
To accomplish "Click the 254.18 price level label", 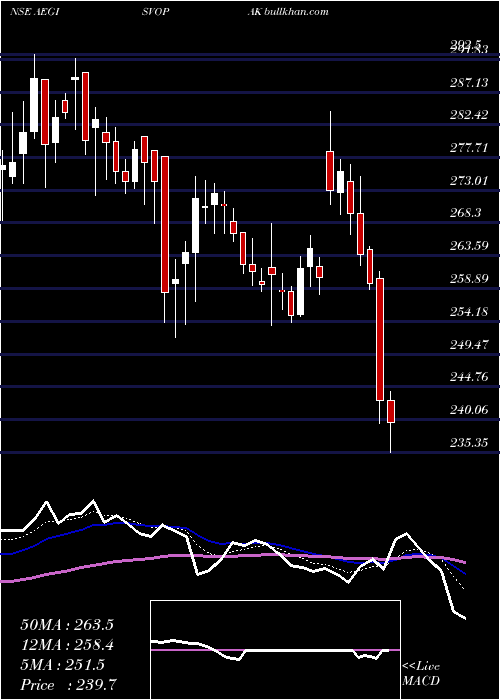I will (x=469, y=312).
